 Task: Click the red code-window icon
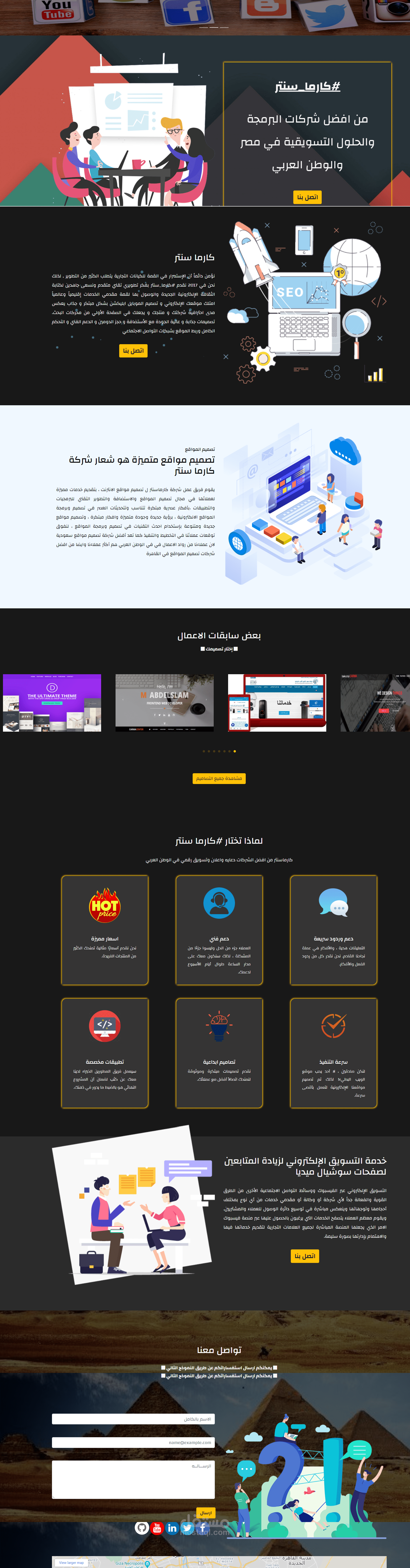[105, 1026]
